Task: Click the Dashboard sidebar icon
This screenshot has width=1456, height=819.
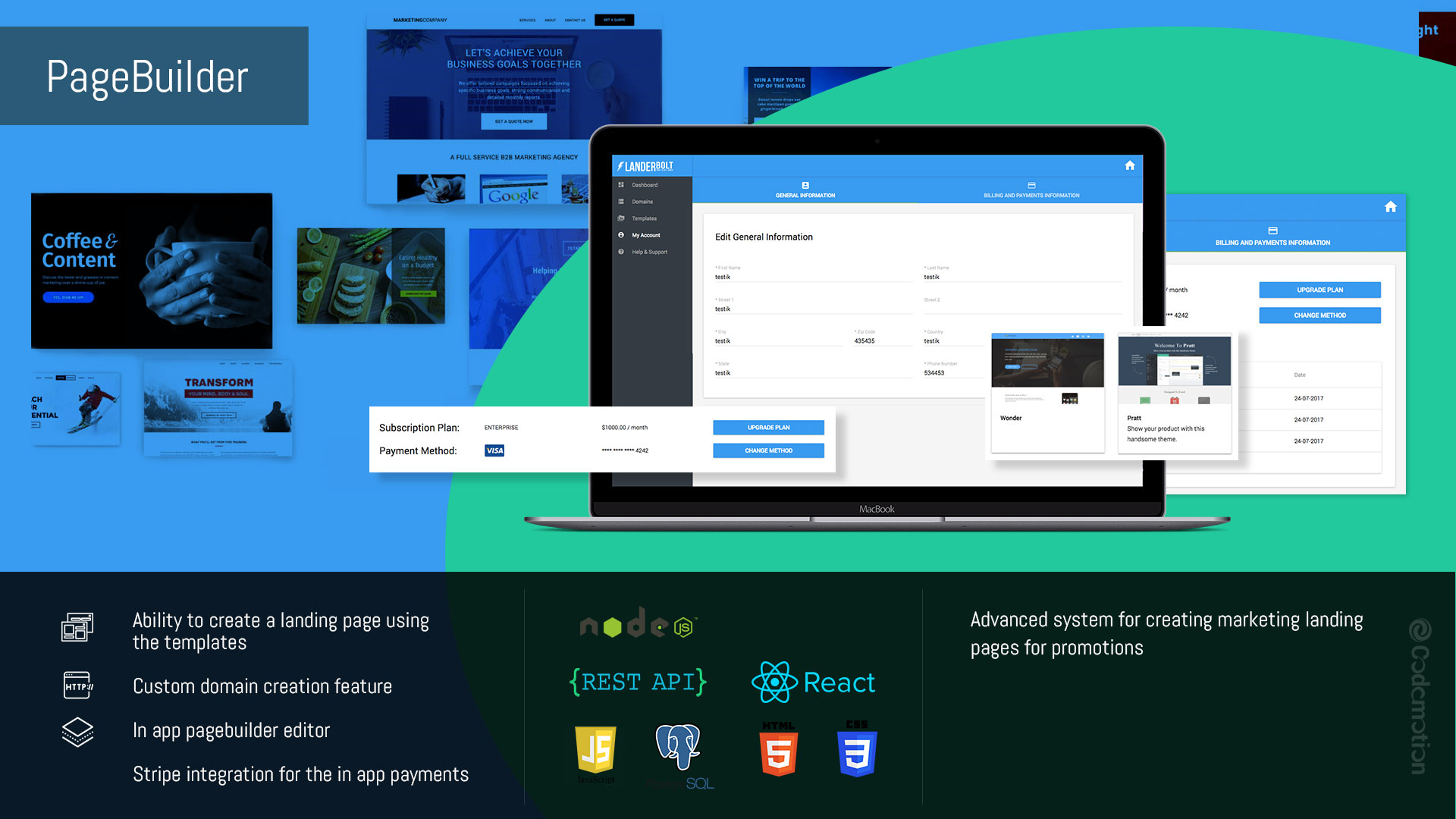Action: tap(622, 186)
